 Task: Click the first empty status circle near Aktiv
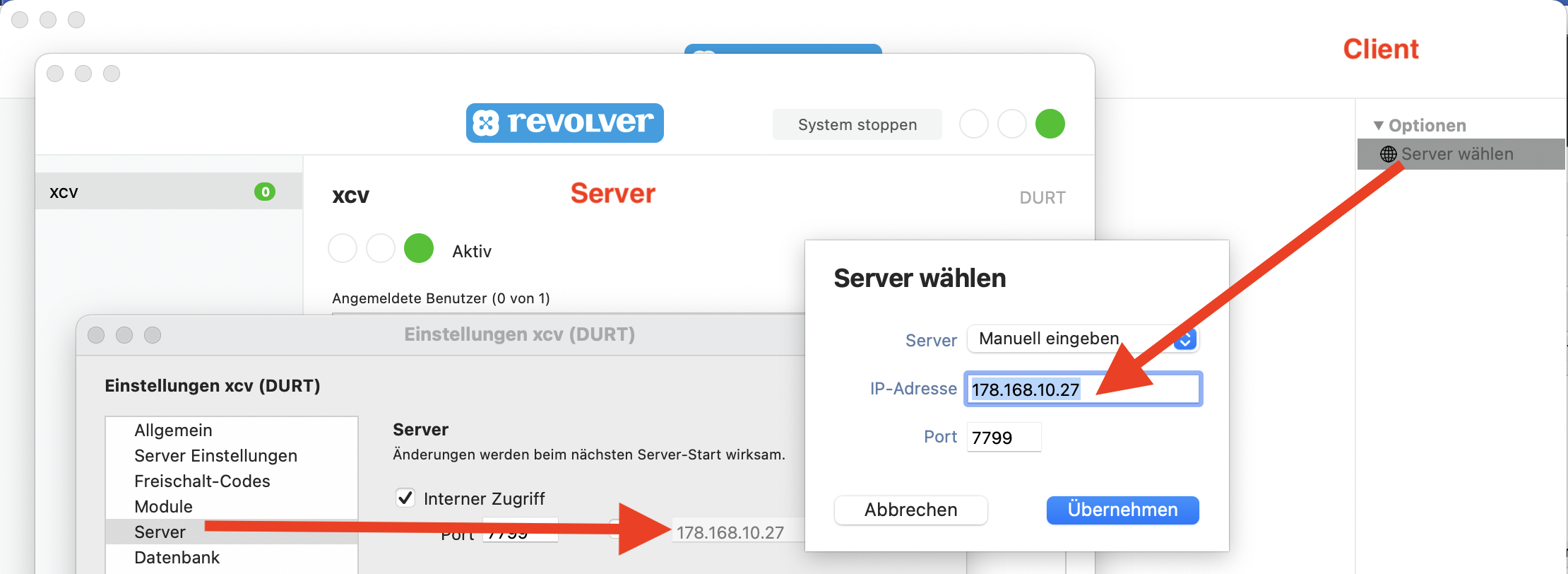(343, 249)
